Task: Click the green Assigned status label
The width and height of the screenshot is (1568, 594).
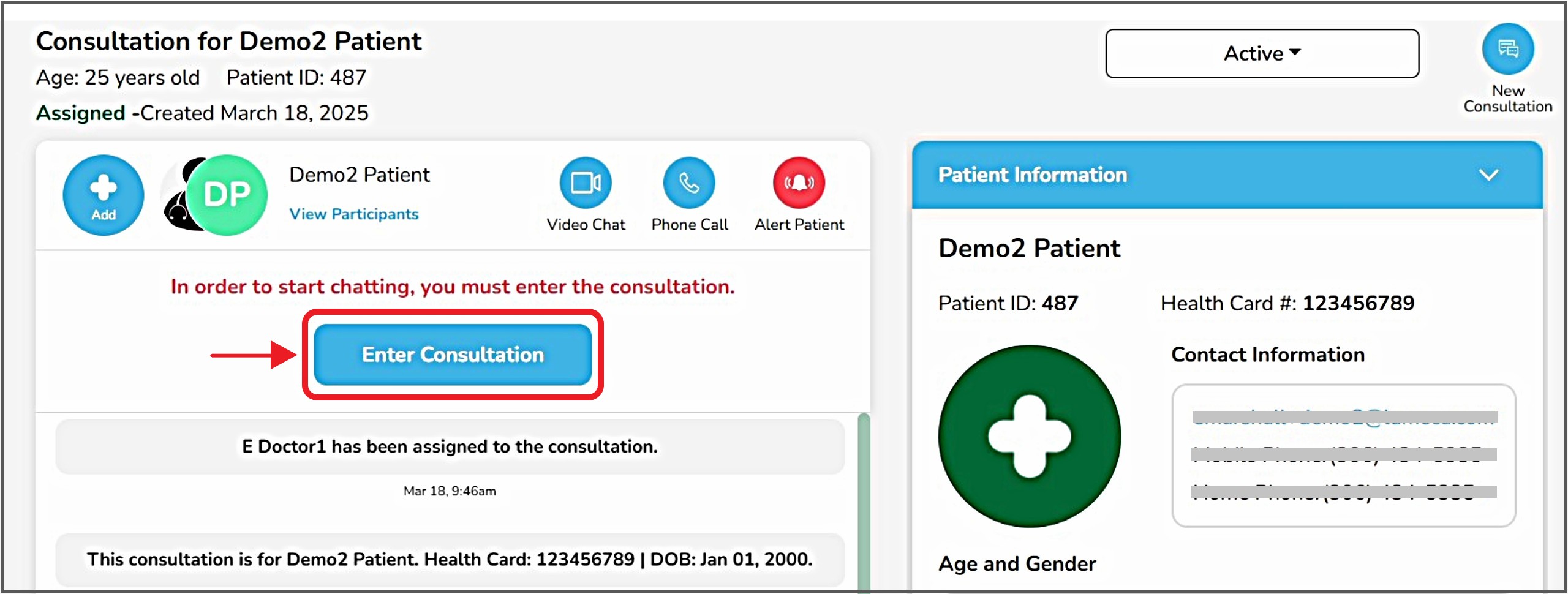Action: (80, 113)
